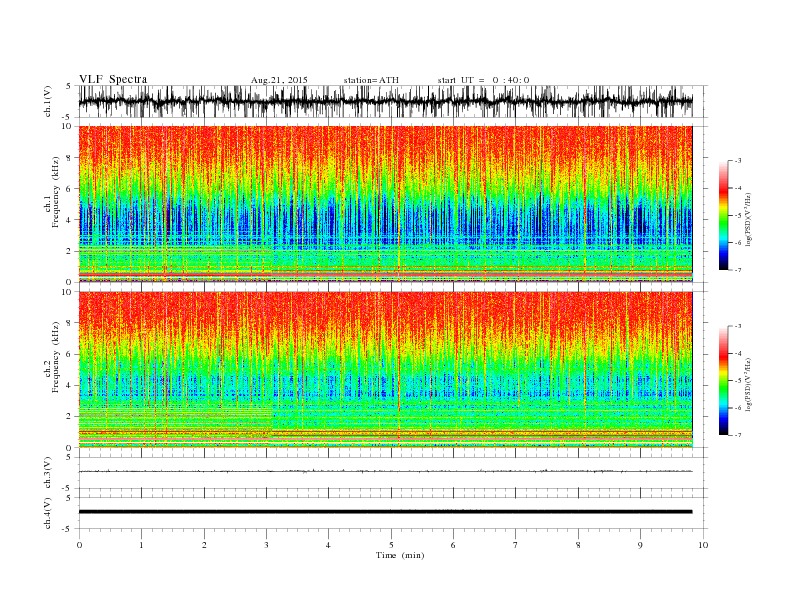Click the "-3" value on ch.1 color bar
This screenshot has height=612, width=792.
(738, 161)
